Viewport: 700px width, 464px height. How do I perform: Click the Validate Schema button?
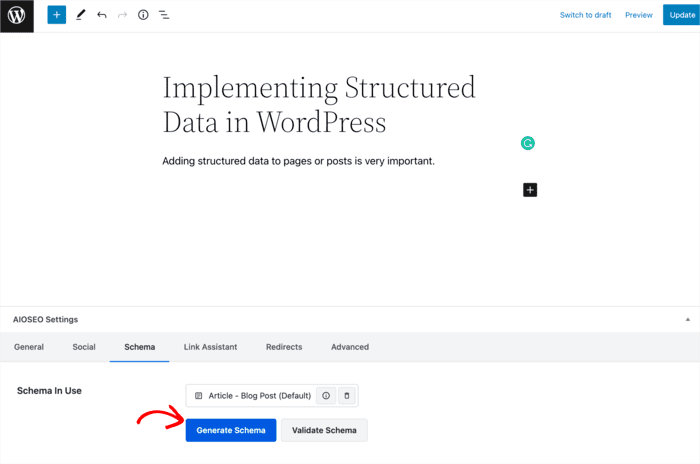(324, 430)
